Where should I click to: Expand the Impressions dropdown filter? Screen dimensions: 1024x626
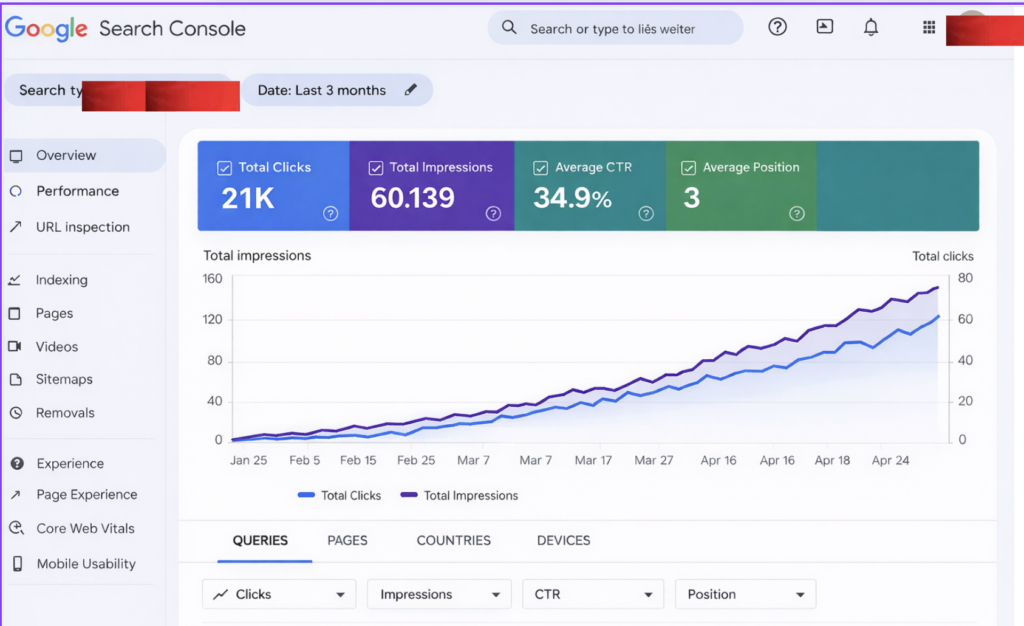(438, 593)
